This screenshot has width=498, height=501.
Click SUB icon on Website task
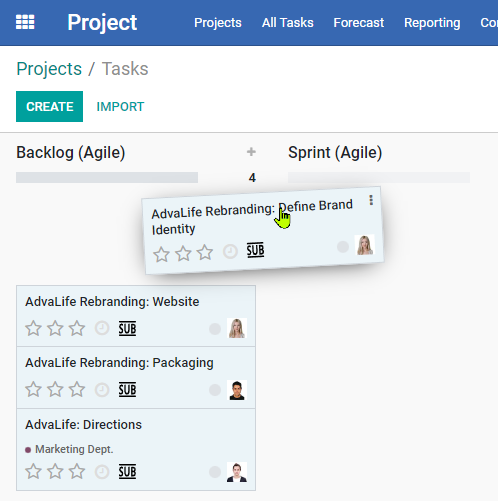(x=127, y=329)
